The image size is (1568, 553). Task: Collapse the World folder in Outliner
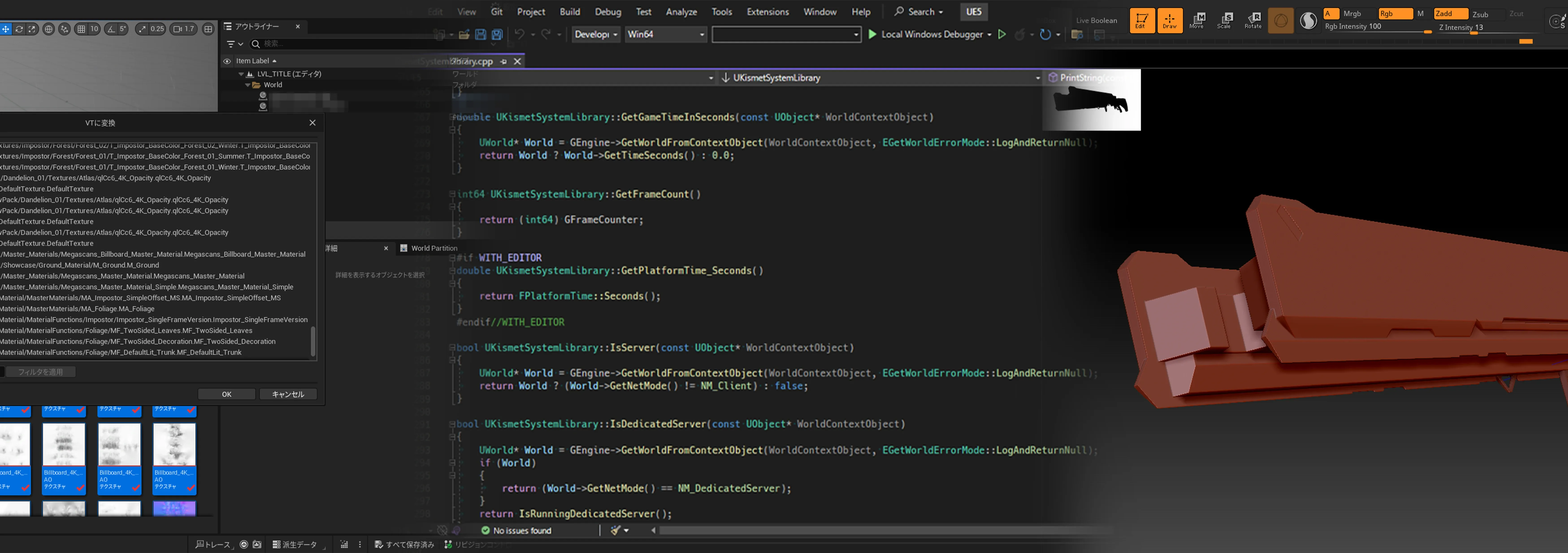[248, 85]
